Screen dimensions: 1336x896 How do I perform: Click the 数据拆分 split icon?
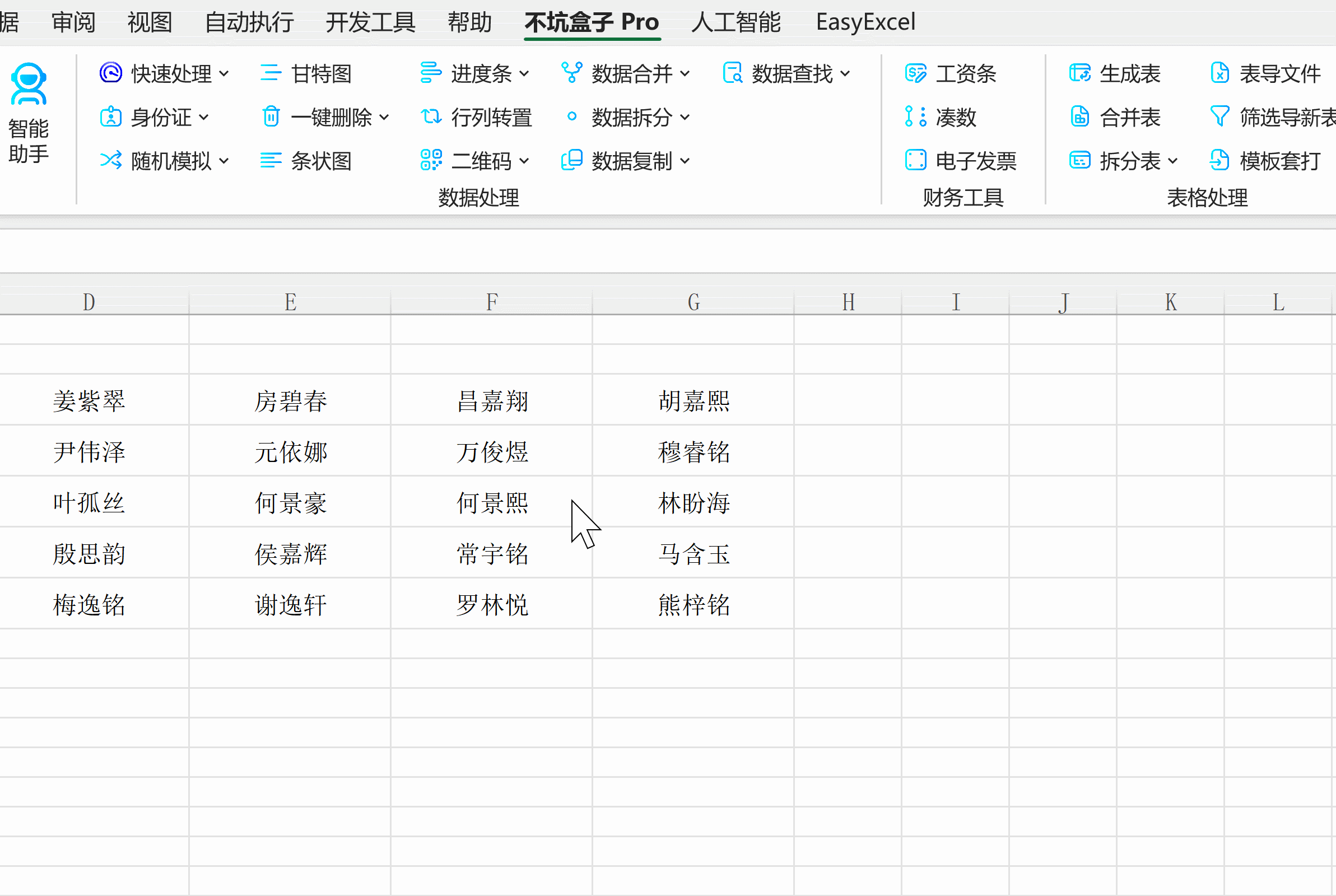(571, 117)
